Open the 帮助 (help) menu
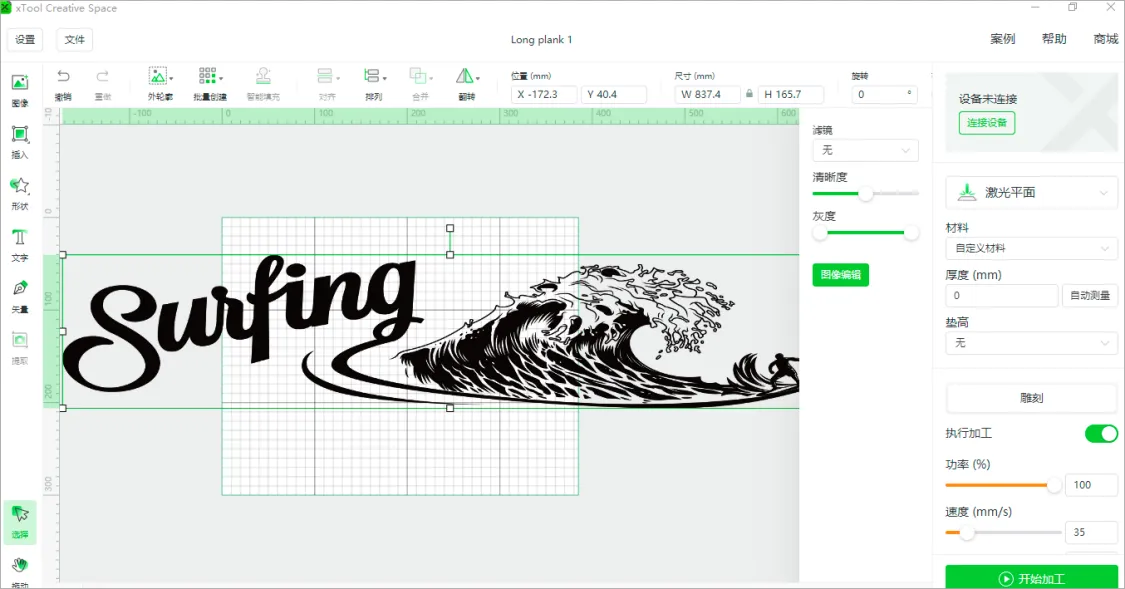Screen dimensions: 1125x589 pyautogui.click(x=1054, y=39)
